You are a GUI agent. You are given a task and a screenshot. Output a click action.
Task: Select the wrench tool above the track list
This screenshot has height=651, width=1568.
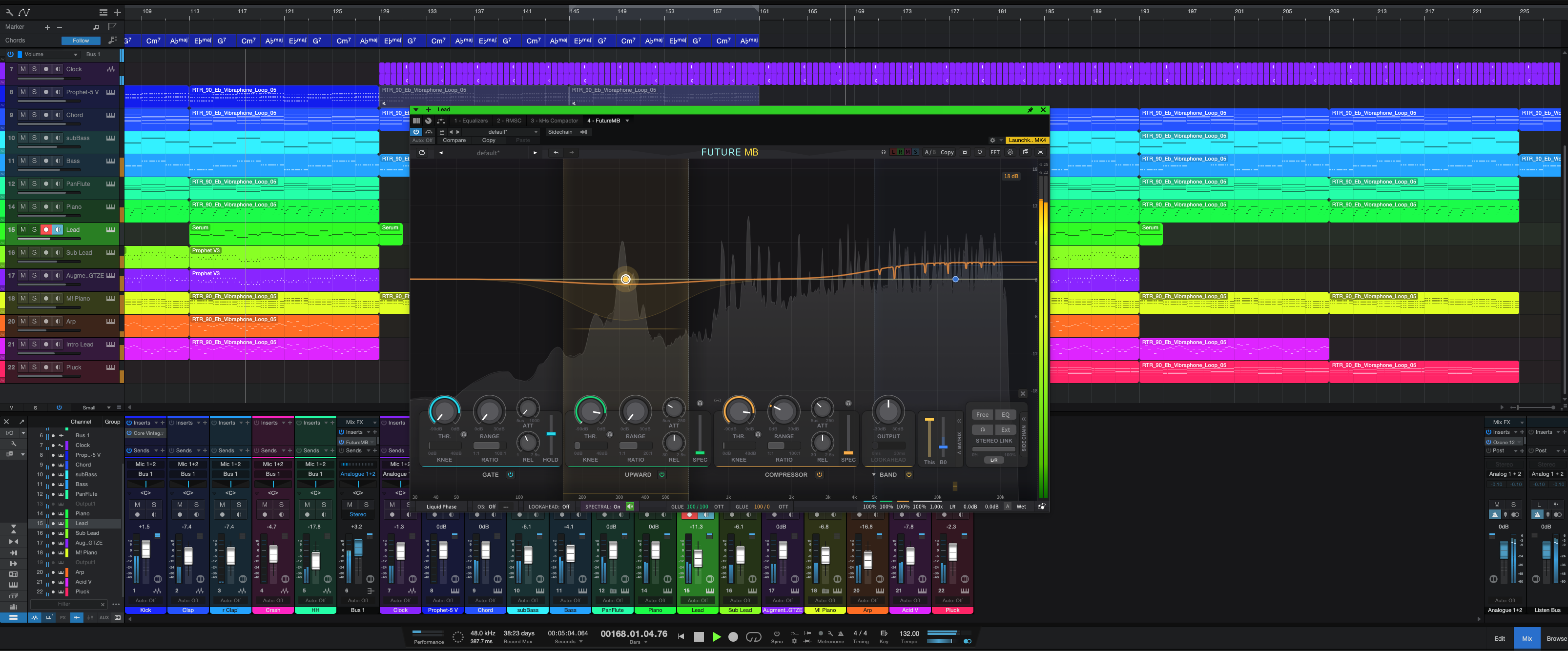coord(9,12)
